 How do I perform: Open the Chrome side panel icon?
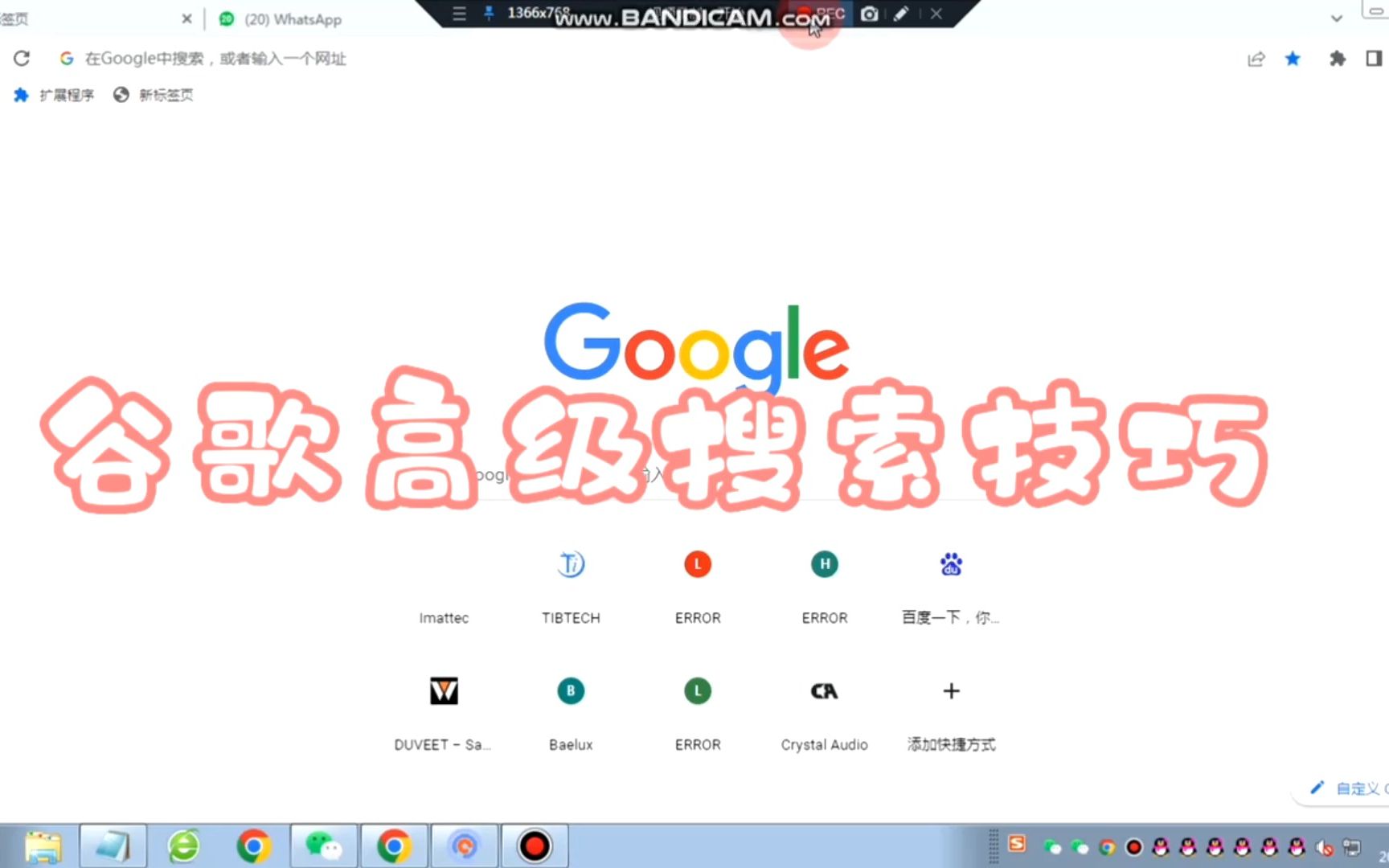coord(1375,58)
